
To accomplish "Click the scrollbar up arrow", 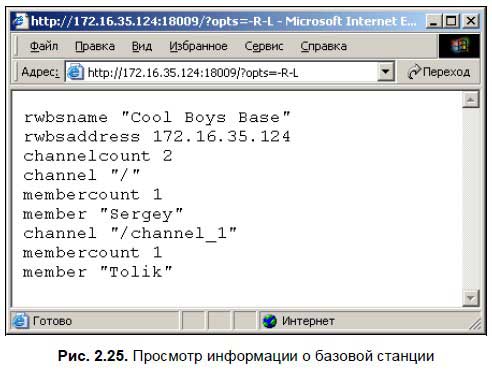I will (x=471, y=100).
